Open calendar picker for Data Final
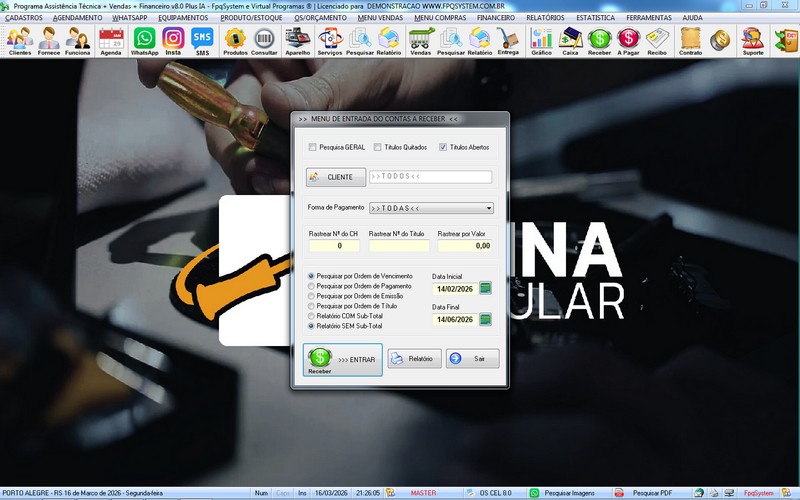Viewport: 800px width, 500px height. [486, 319]
